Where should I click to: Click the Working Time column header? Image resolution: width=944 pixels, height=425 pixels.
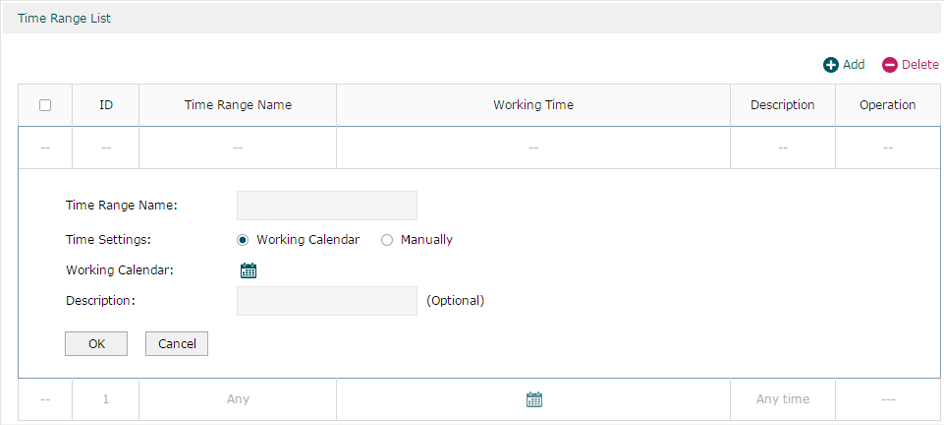[533, 105]
